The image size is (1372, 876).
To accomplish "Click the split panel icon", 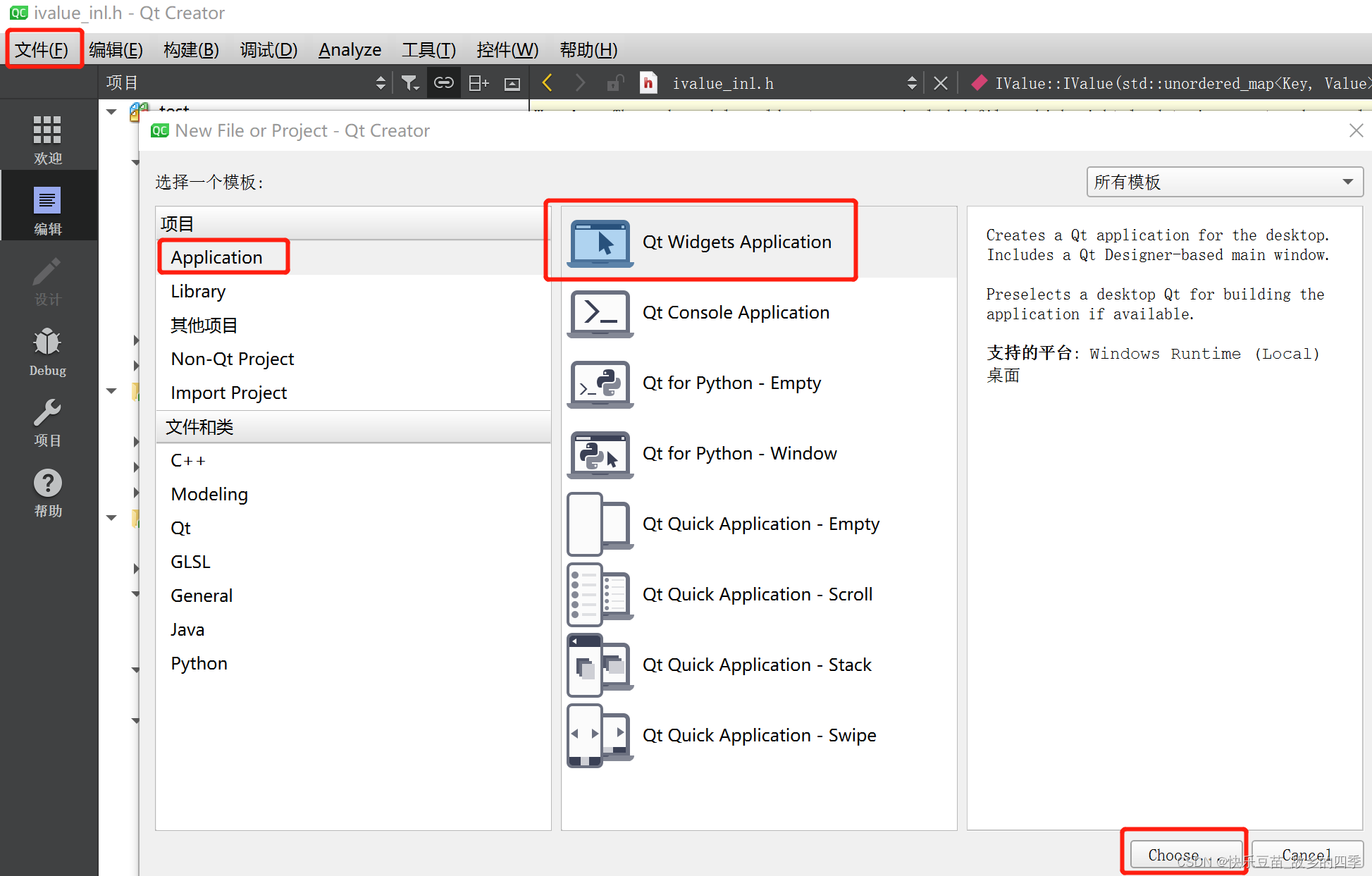I will (478, 83).
